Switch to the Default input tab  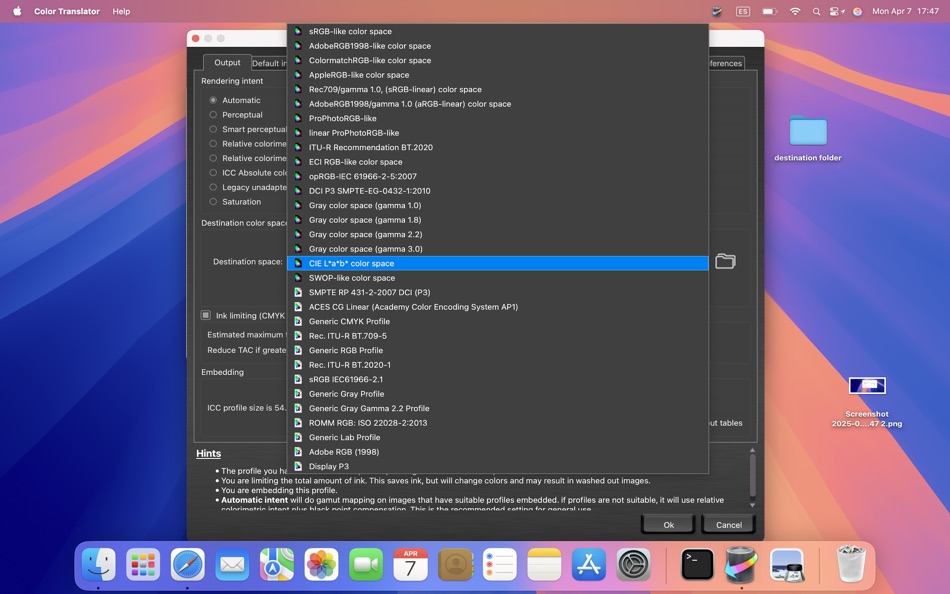tap(269, 63)
